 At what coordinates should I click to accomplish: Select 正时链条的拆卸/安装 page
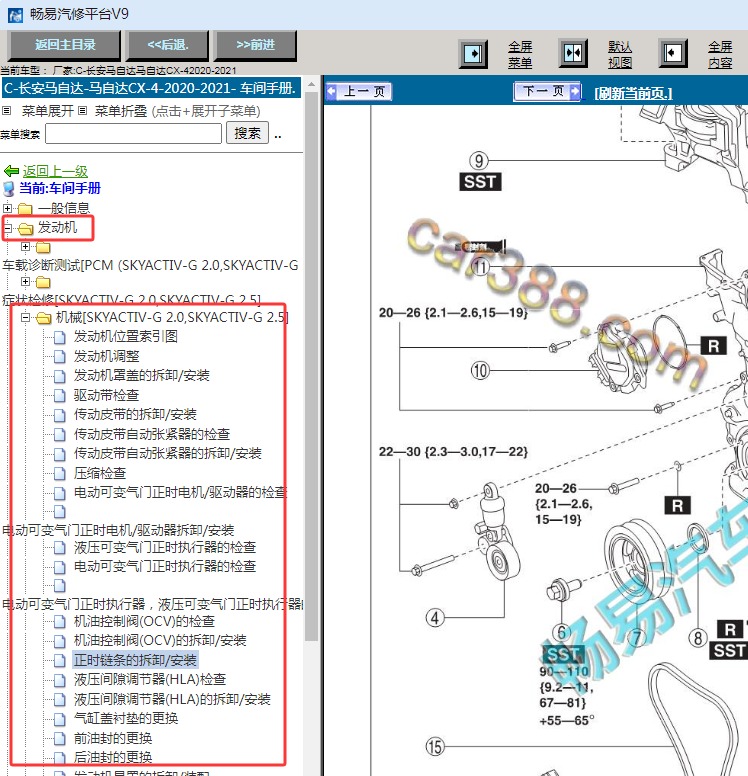[135, 660]
